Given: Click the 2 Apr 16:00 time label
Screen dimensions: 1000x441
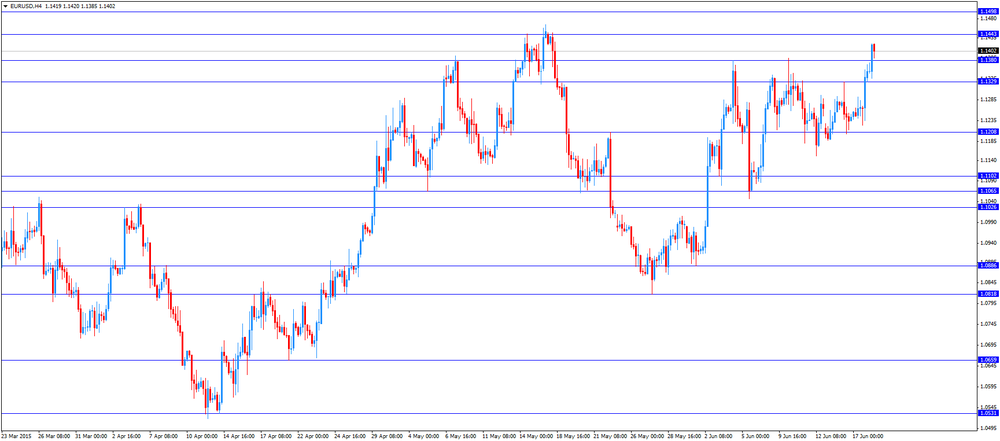Looking at the screenshot, I should coord(126,437).
